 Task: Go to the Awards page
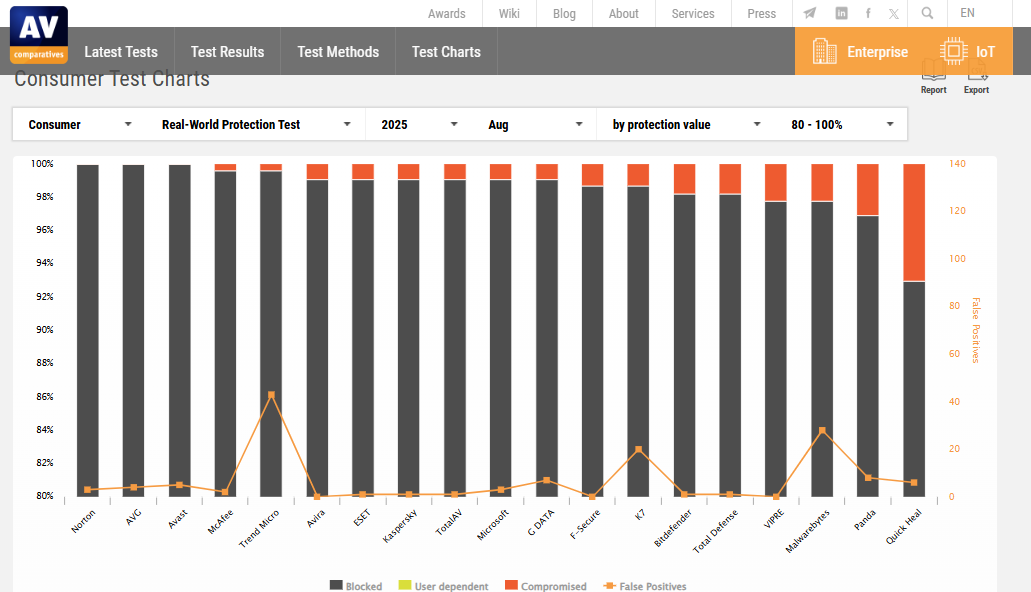coord(446,13)
